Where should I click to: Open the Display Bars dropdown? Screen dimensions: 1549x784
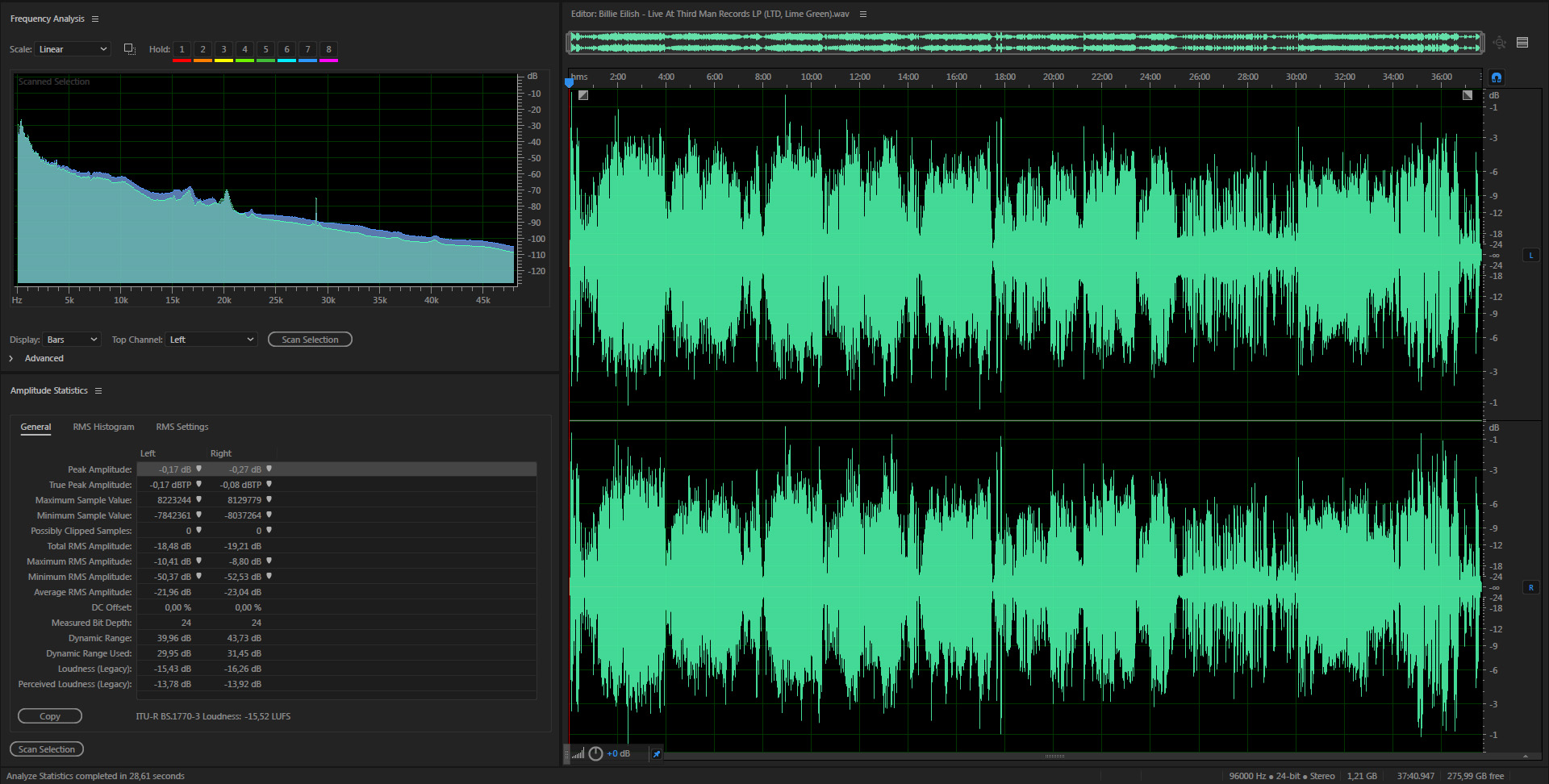(72, 340)
